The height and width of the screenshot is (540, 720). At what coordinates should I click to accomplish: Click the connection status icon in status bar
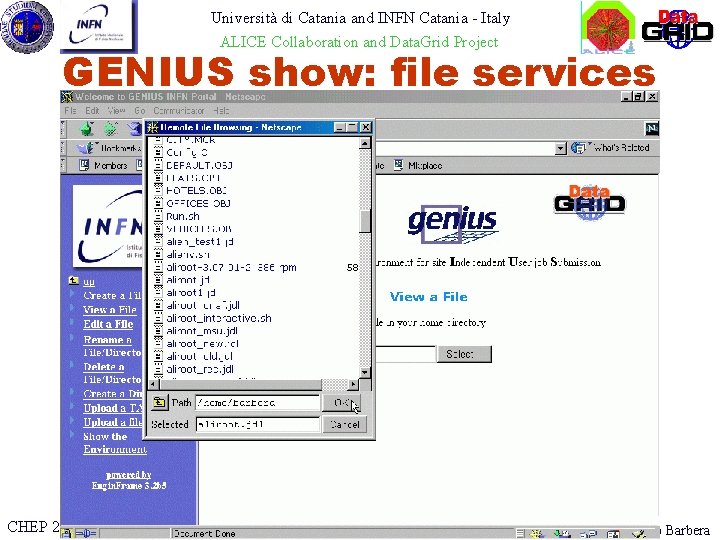pos(85,533)
